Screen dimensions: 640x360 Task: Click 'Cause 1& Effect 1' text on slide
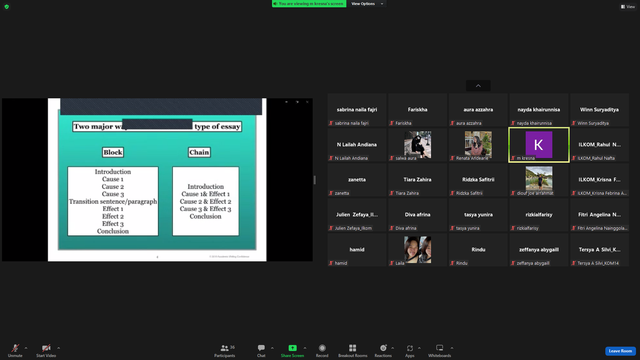point(205,194)
